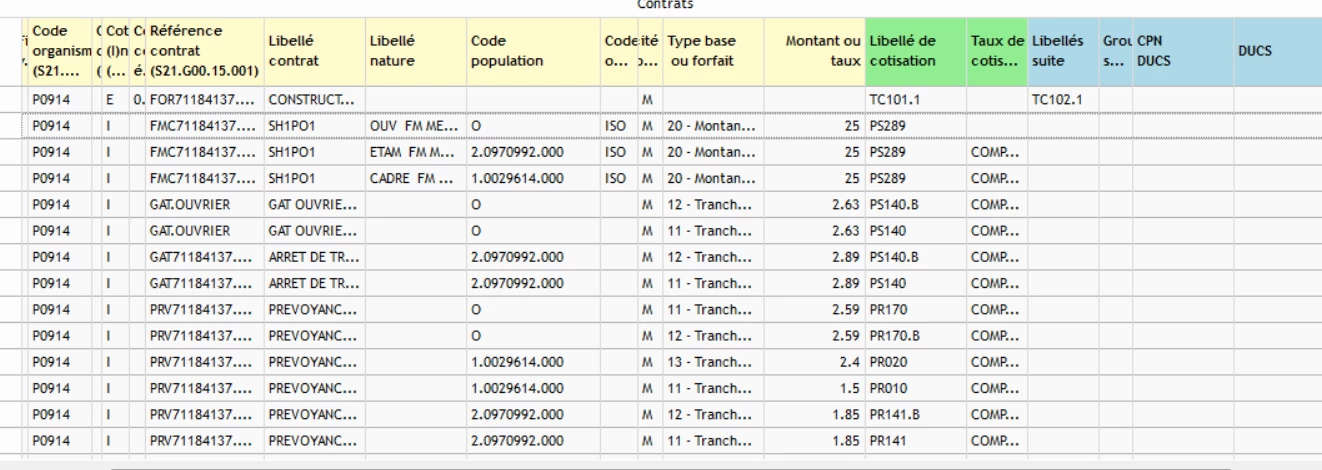Click the Libellé nature column header
This screenshot has height=470, width=1322.
(415, 52)
